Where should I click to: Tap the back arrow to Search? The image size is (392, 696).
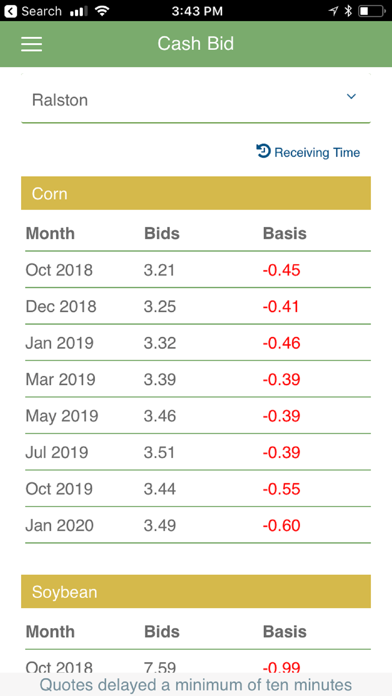[x=11, y=11]
